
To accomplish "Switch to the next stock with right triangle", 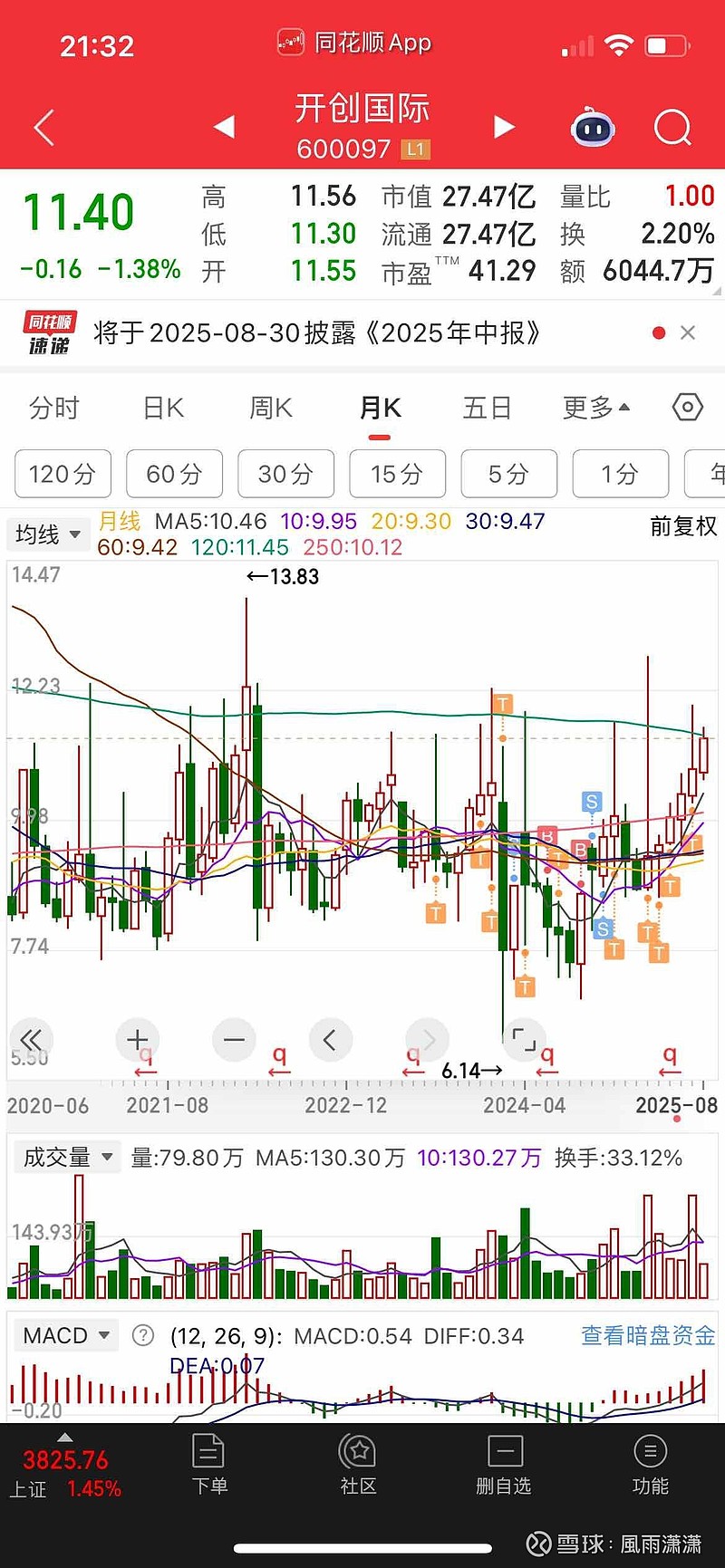I will point(504,127).
